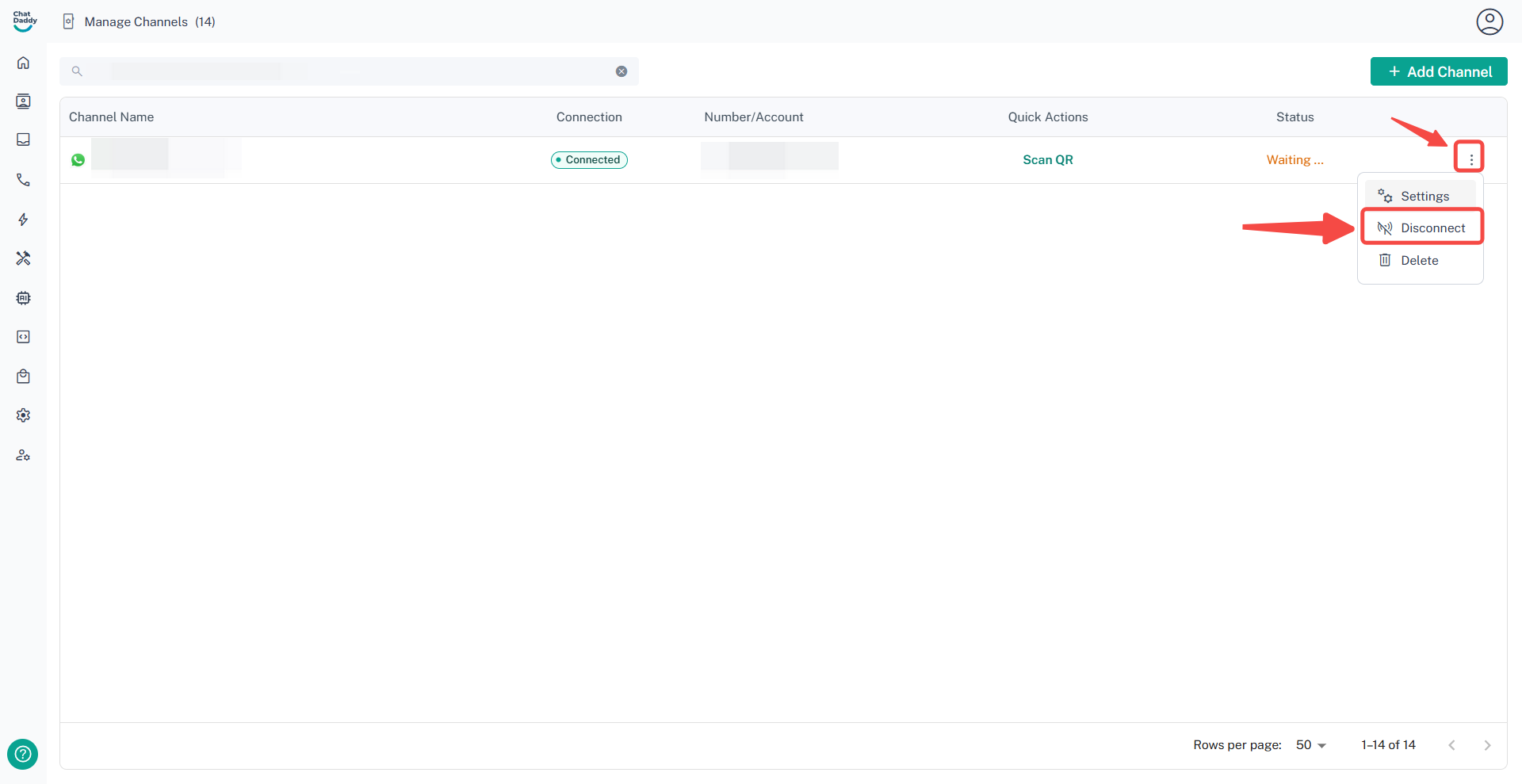Click the Manage Channels page icon
Screen dimensions: 1522x784
69,21
